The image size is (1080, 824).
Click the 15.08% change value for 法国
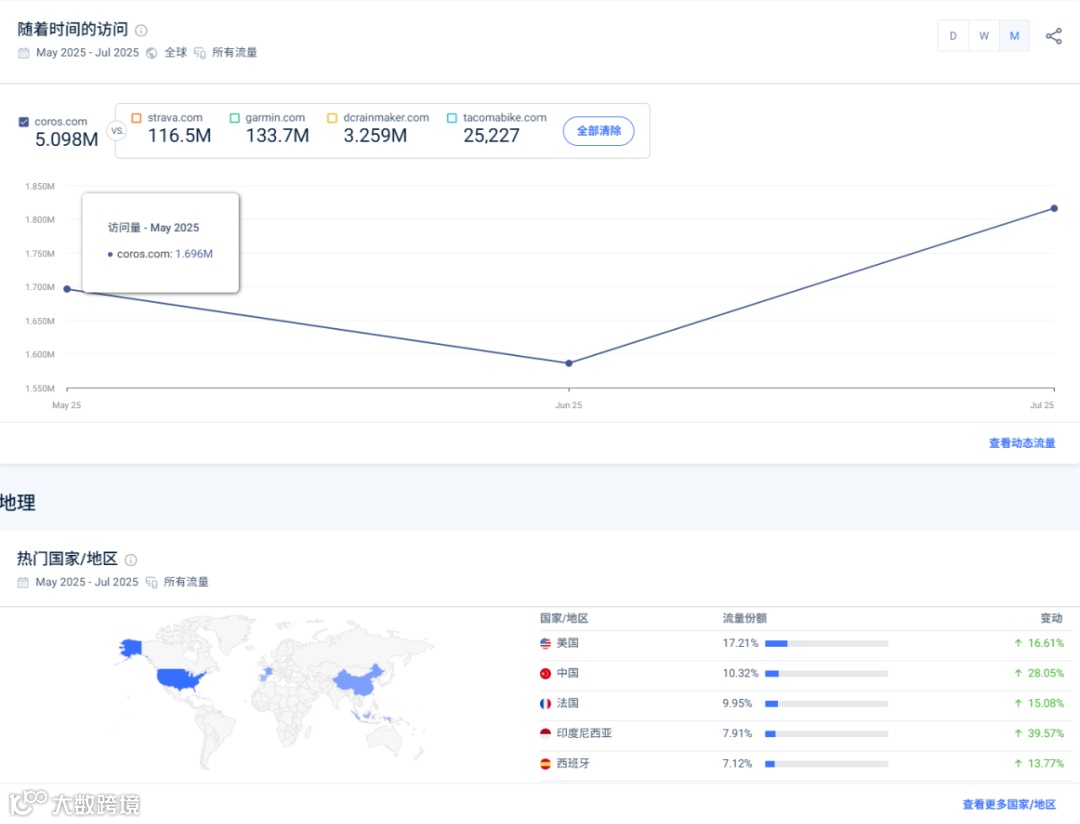click(x=1046, y=703)
